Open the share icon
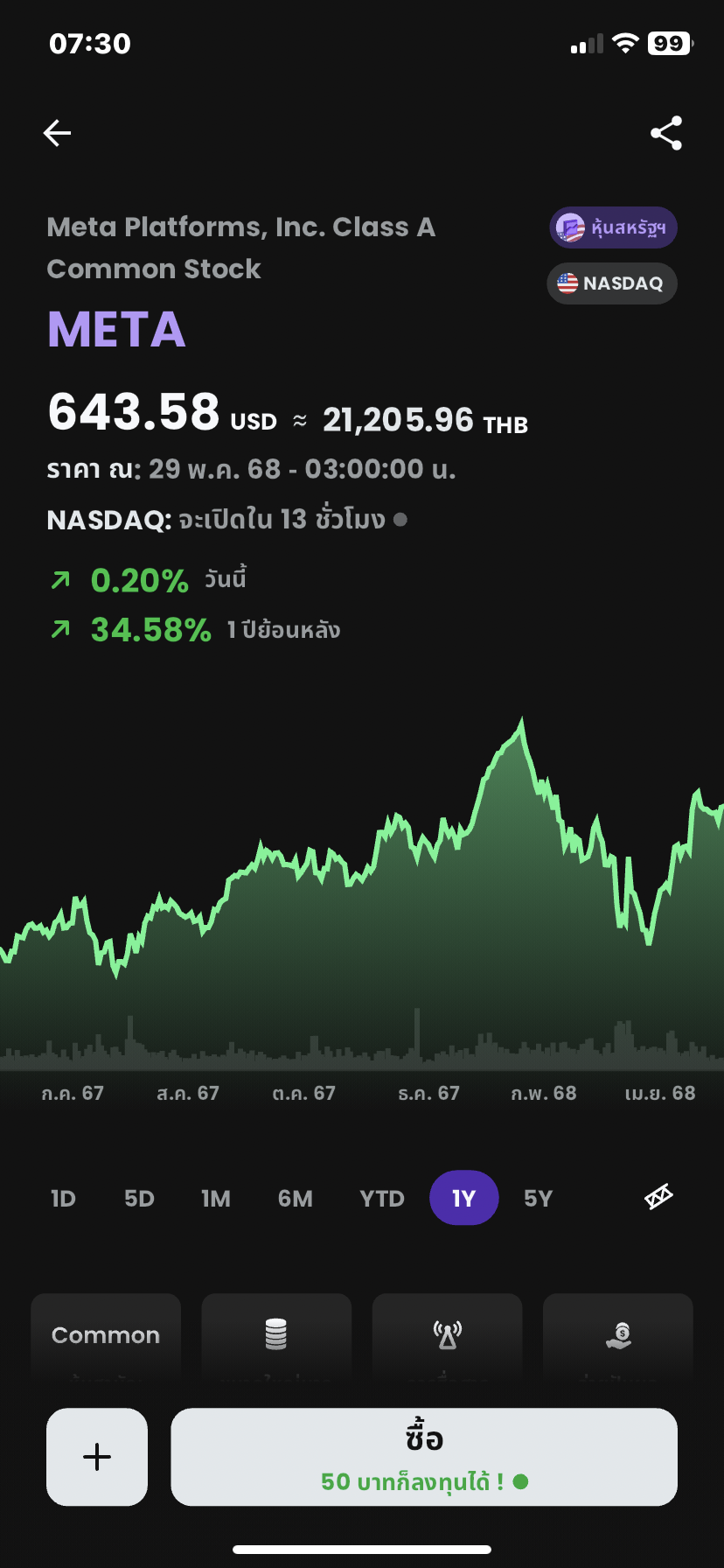 [x=666, y=133]
